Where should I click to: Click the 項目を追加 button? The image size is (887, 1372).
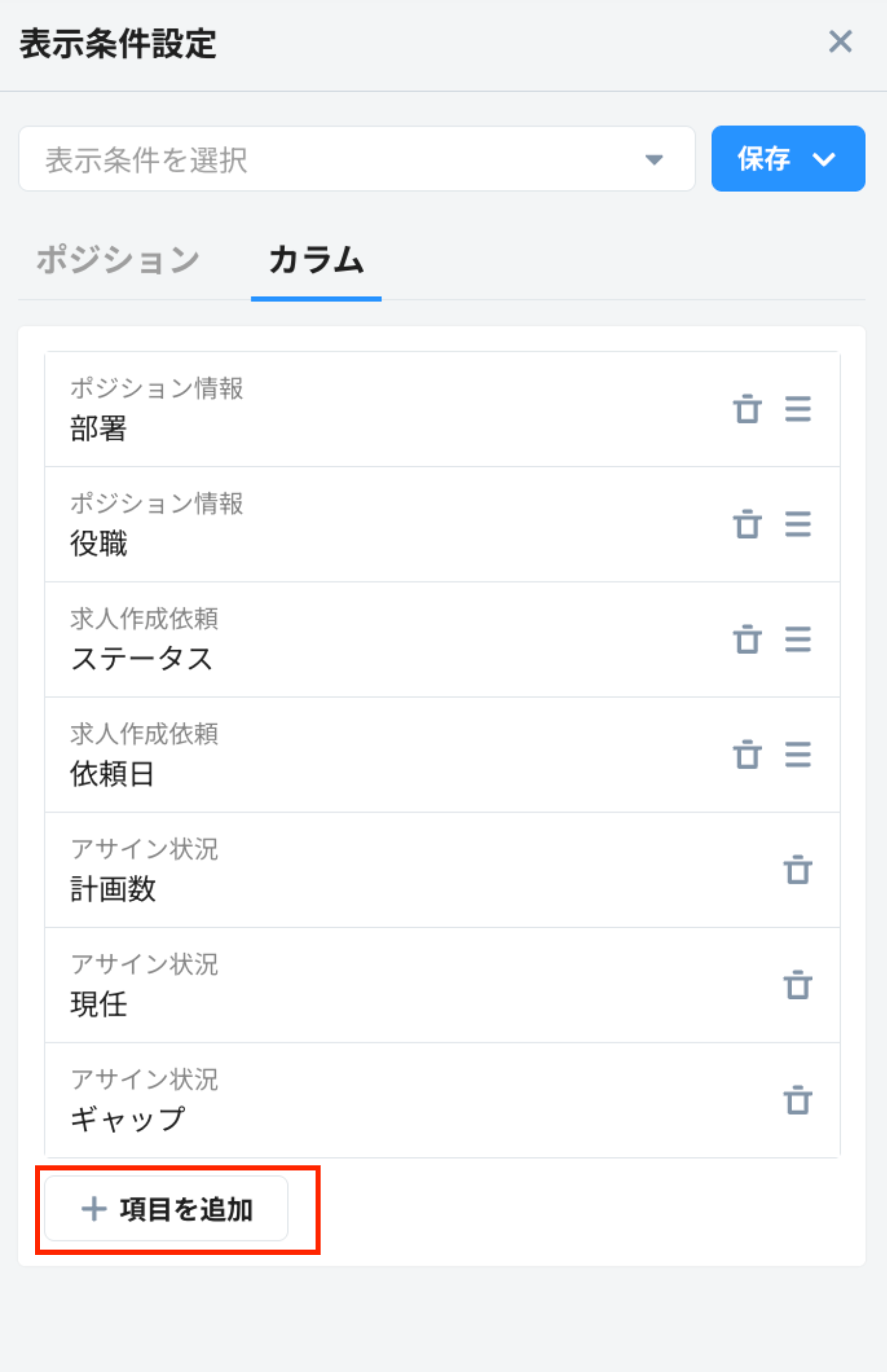coord(167,1208)
